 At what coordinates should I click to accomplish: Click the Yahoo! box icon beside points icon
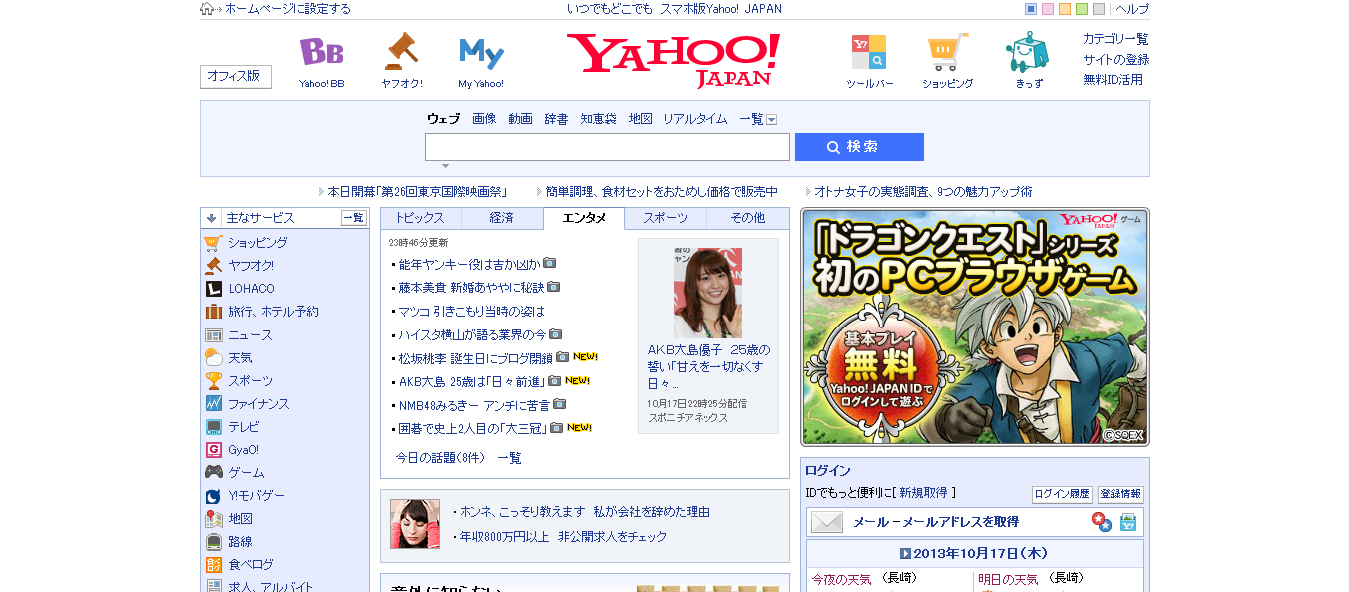pos(1128,522)
